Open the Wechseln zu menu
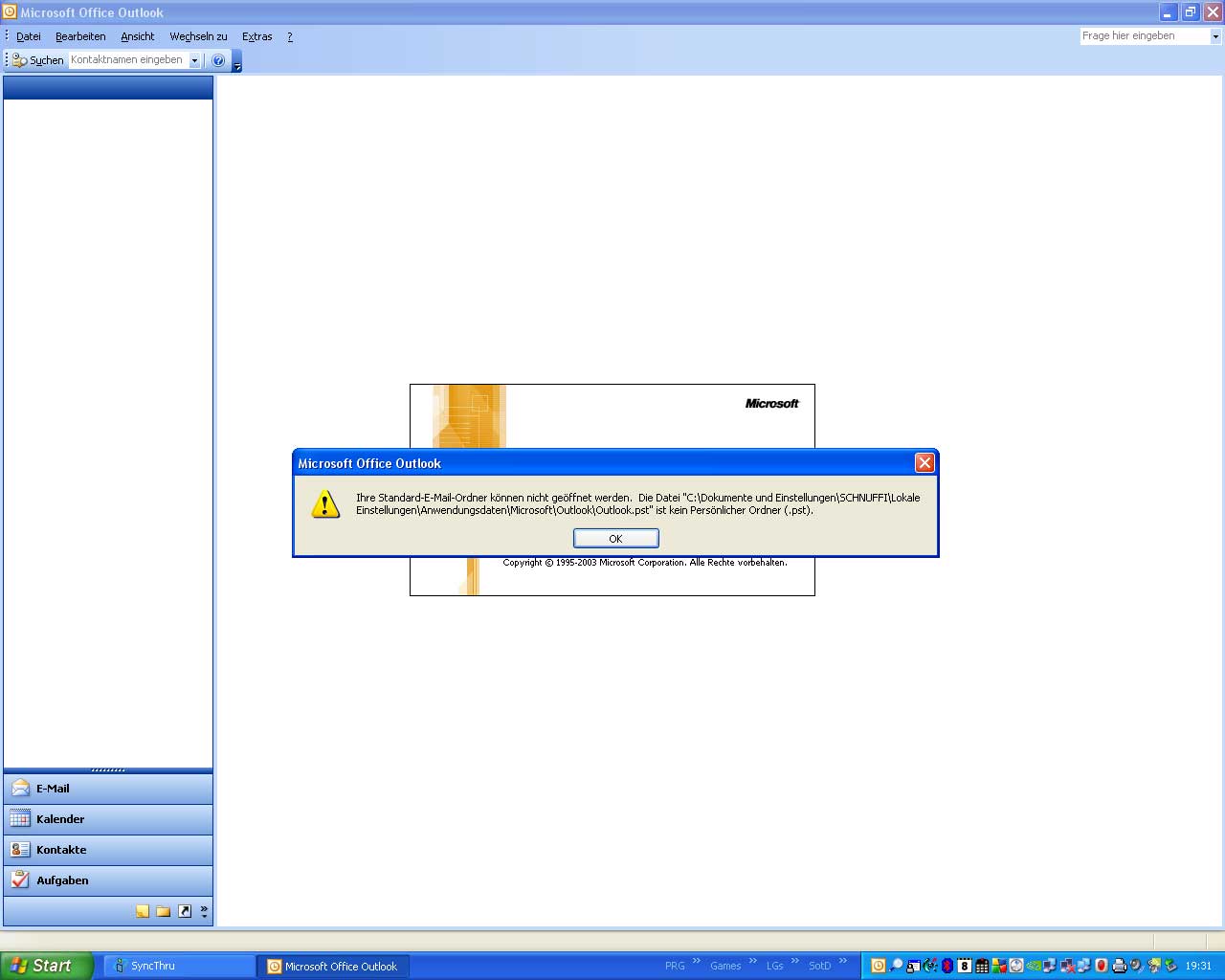The image size is (1225, 980). coord(198,36)
